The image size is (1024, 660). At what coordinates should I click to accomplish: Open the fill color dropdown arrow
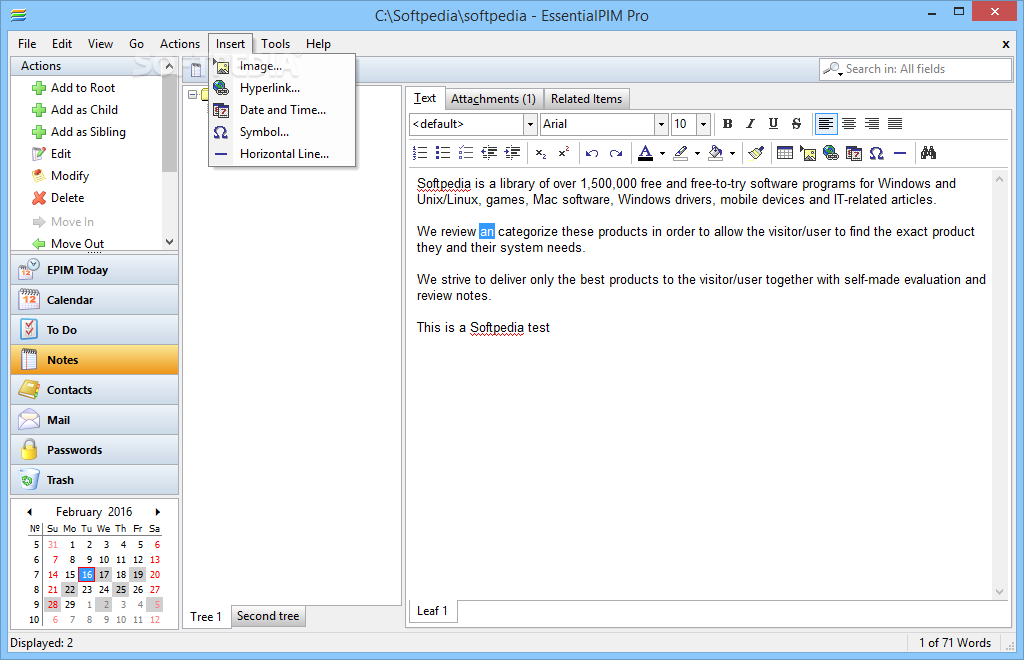732,153
